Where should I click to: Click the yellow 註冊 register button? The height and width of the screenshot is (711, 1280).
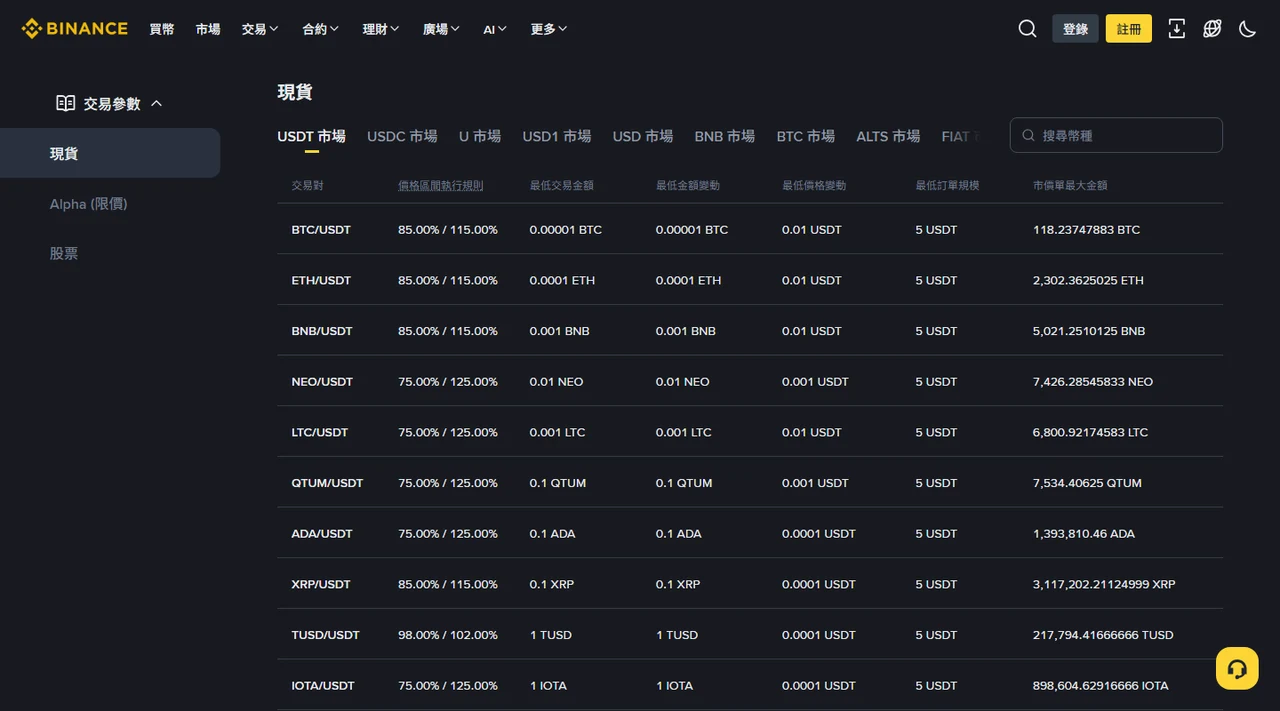[1129, 29]
